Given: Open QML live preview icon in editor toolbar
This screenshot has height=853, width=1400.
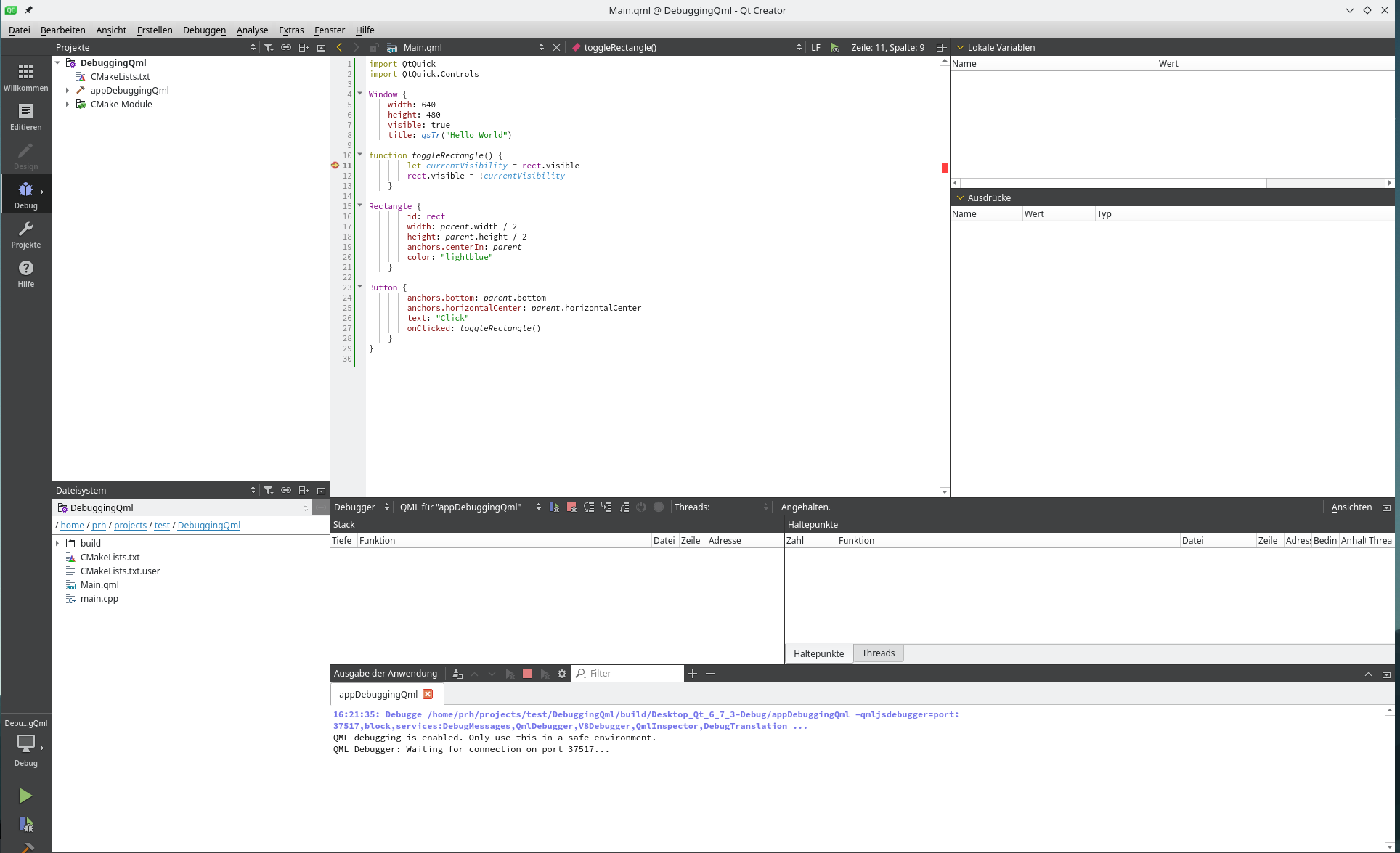Looking at the screenshot, I should pos(835,47).
